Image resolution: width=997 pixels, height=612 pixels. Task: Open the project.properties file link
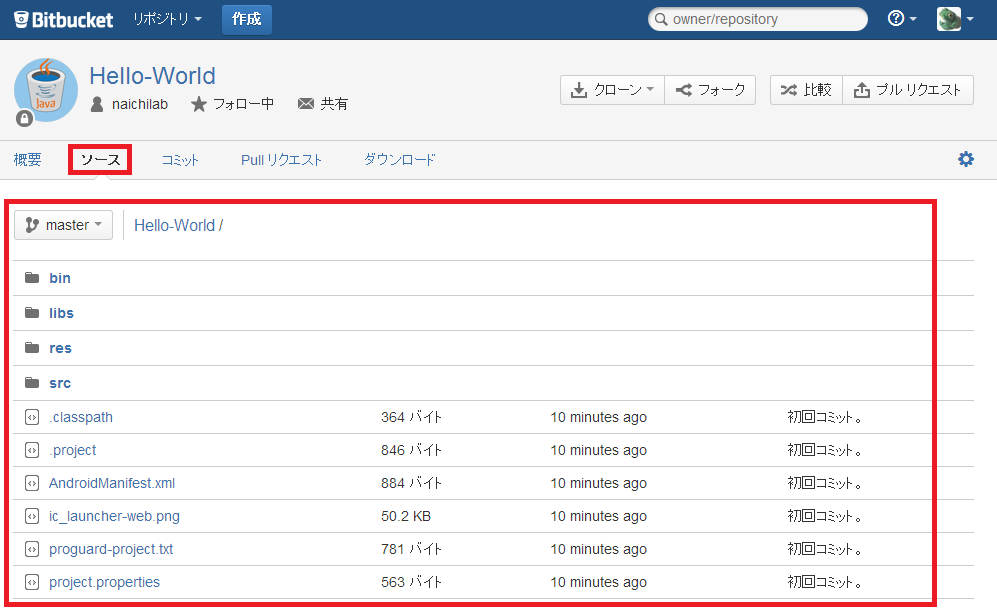tap(104, 581)
